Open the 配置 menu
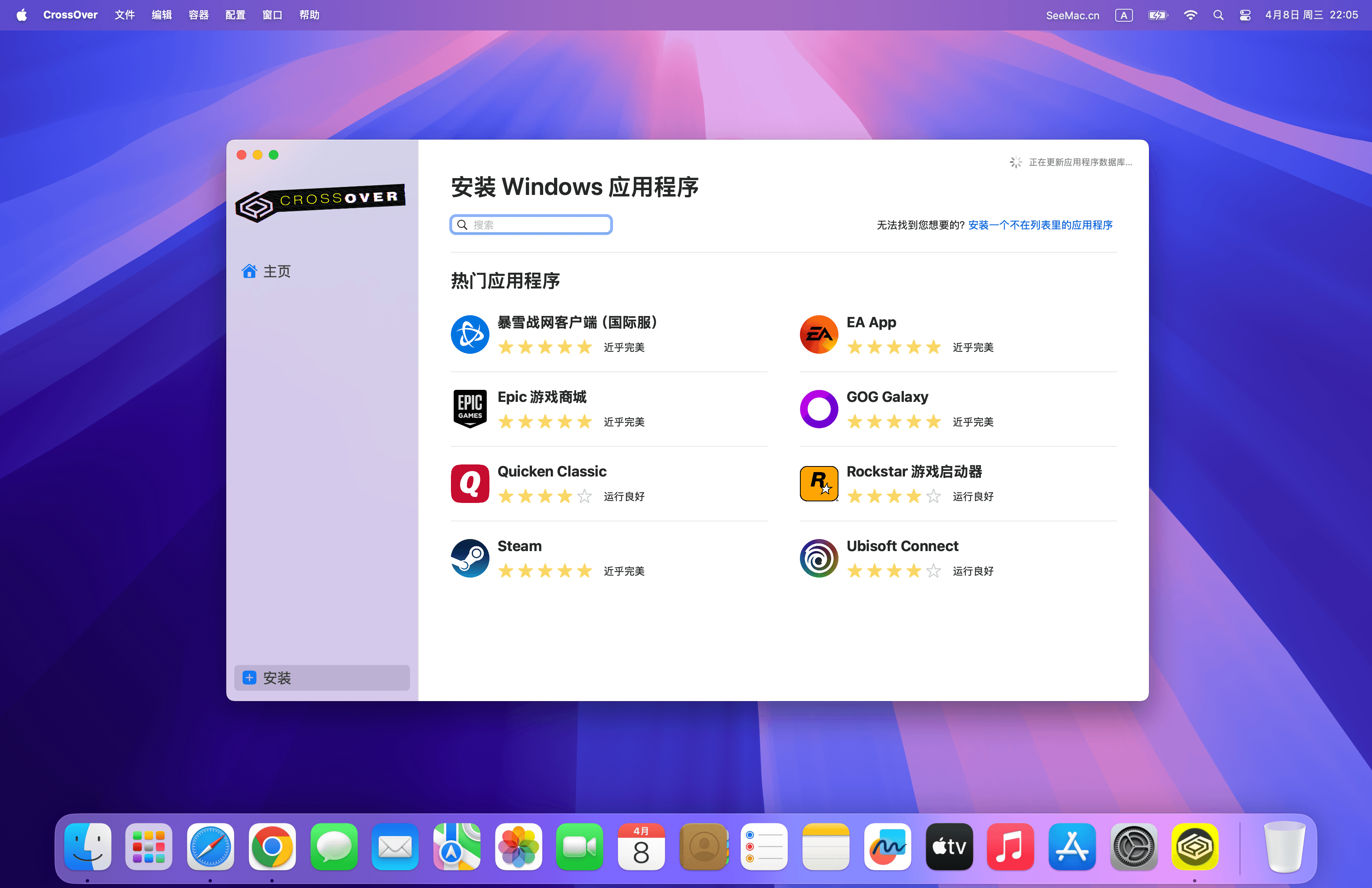This screenshot has height=888, width=1372. [x=235, y=15]
